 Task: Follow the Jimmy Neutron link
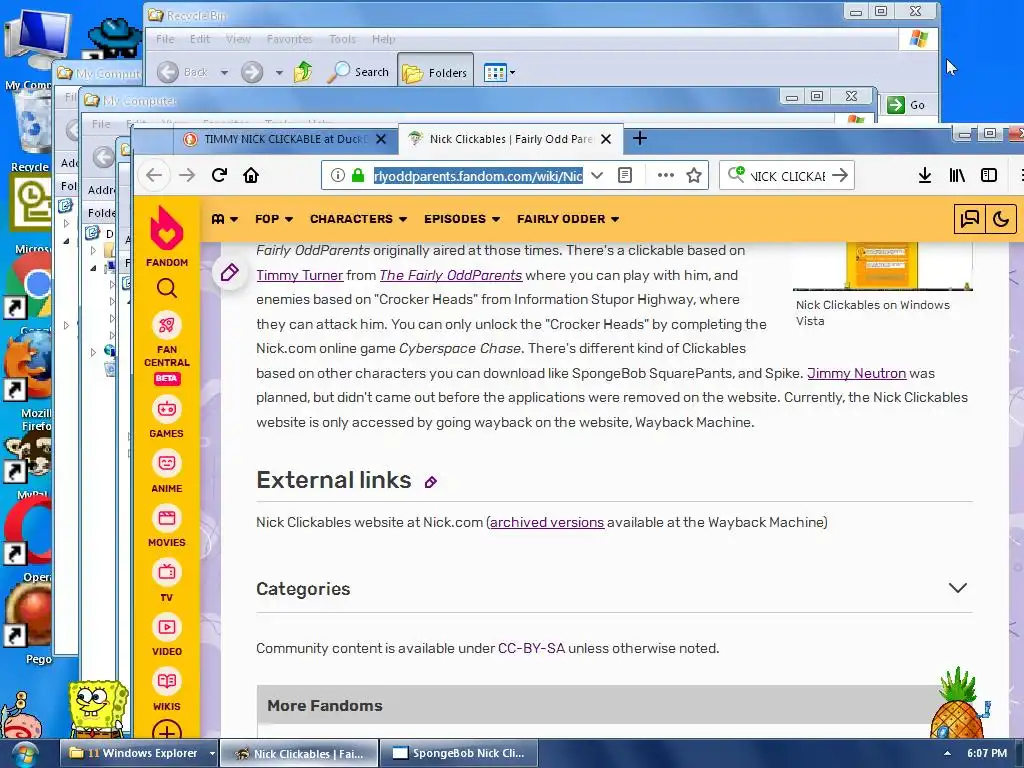[856, 373]
